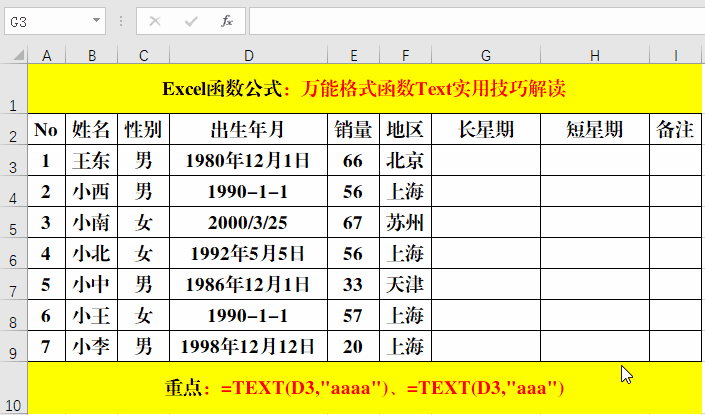The height and width of the screenshot is (415, 705).
Task: Select column I header
Action: (x=675, y=55)
